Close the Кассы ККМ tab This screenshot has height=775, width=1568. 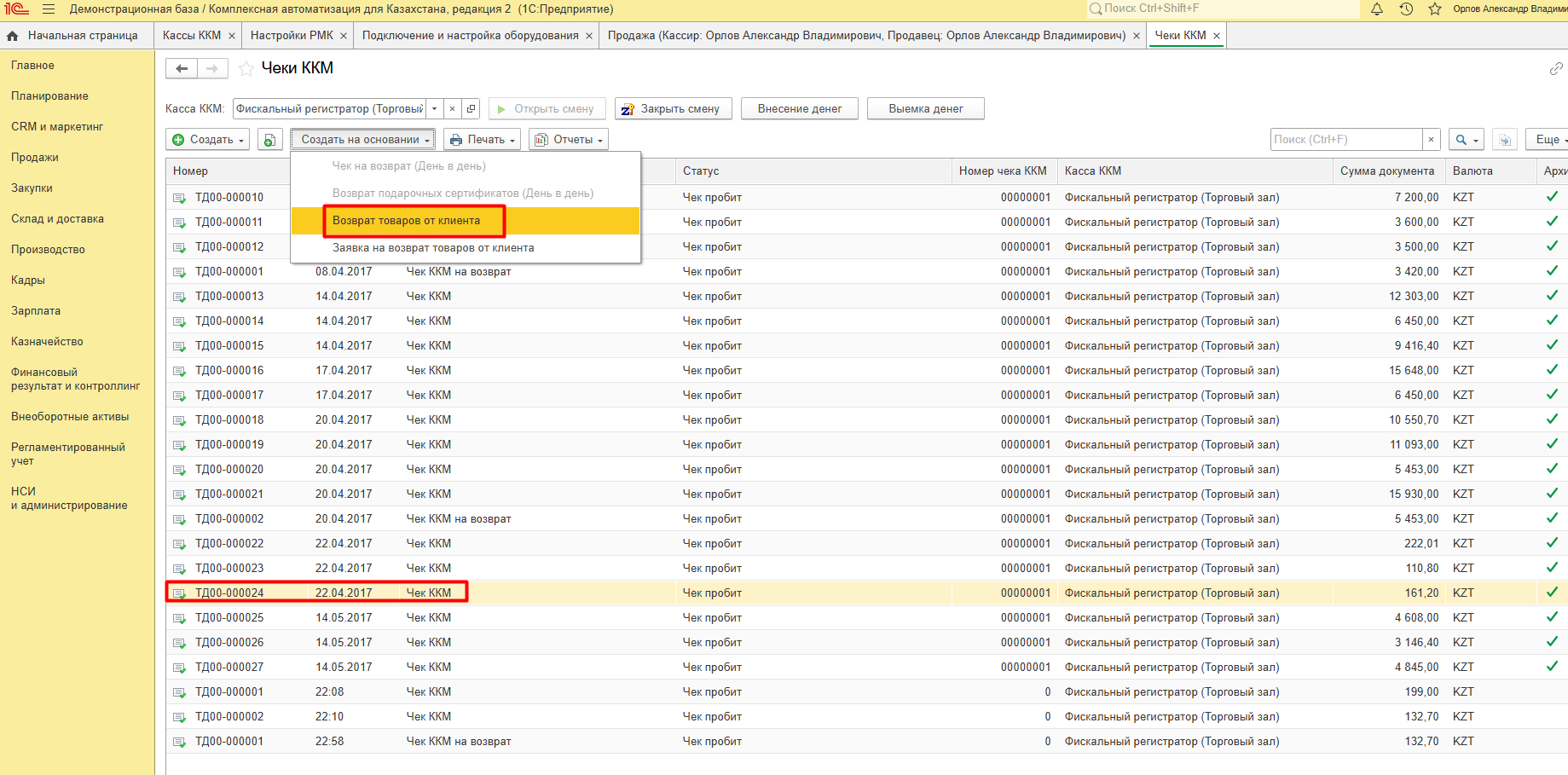pyautogui.click(x=231, y=36)
